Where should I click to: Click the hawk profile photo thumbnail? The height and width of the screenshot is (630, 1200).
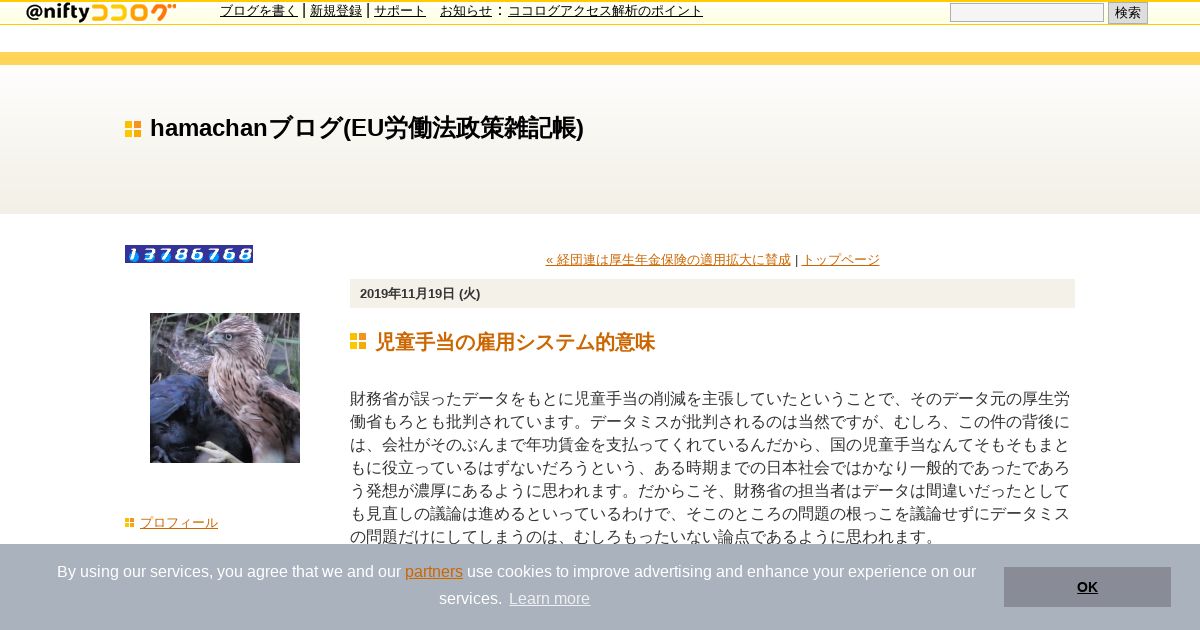click(225, 388)
